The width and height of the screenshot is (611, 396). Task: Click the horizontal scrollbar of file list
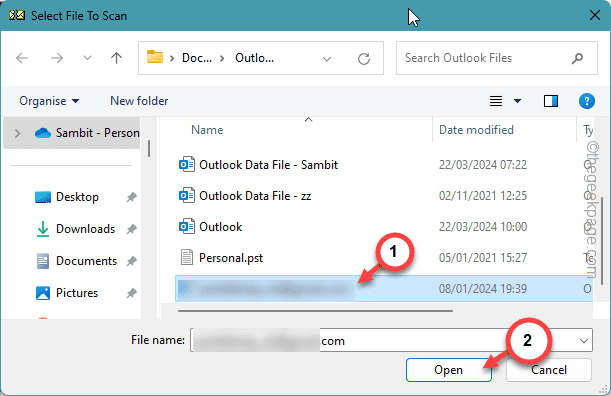click(x=315, y=311)
